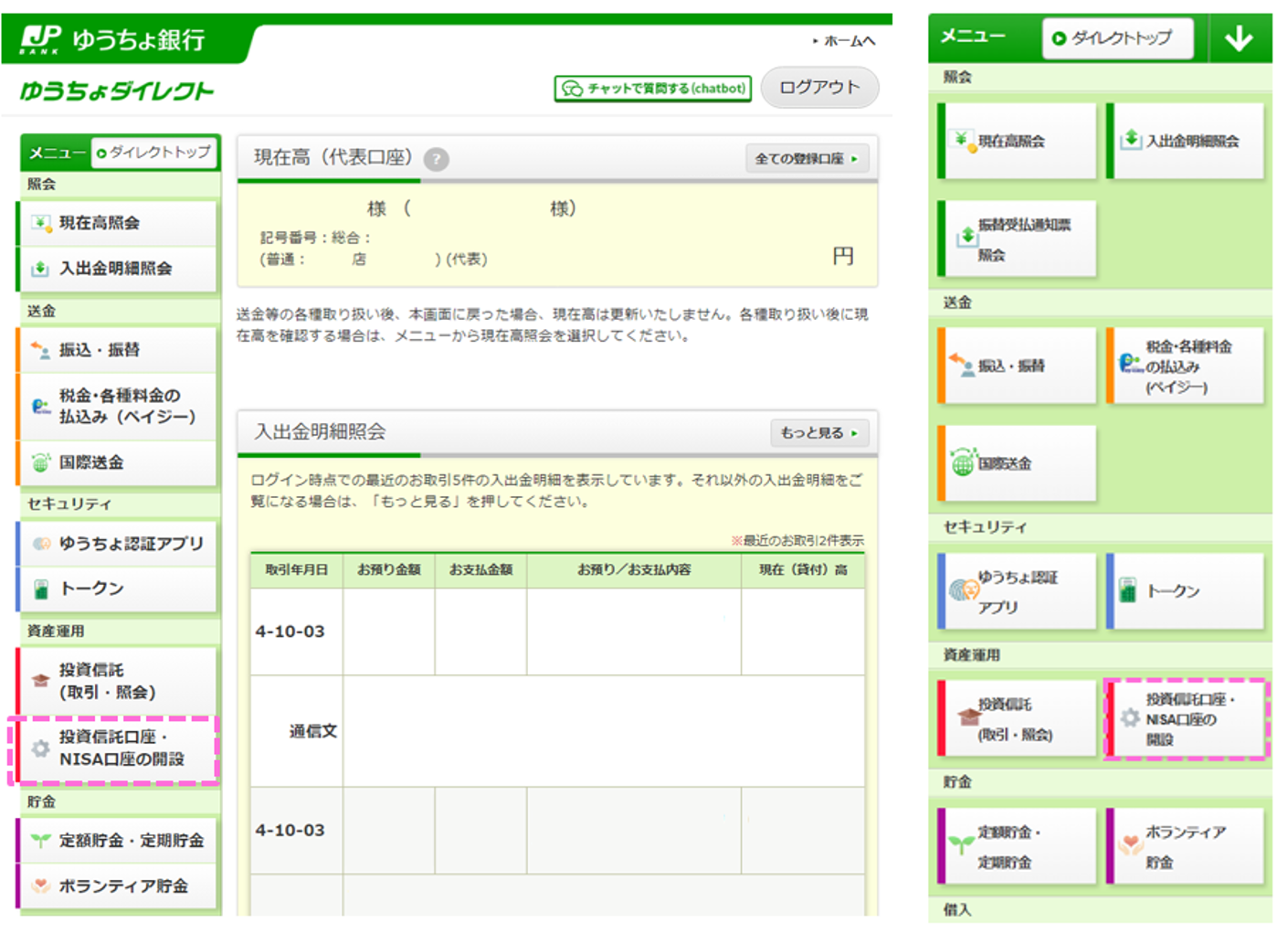The width and height of the screenshot is (1288, 933).
Task: Select 振込・振替 in the left sidebar
Action: pos(119,350)
